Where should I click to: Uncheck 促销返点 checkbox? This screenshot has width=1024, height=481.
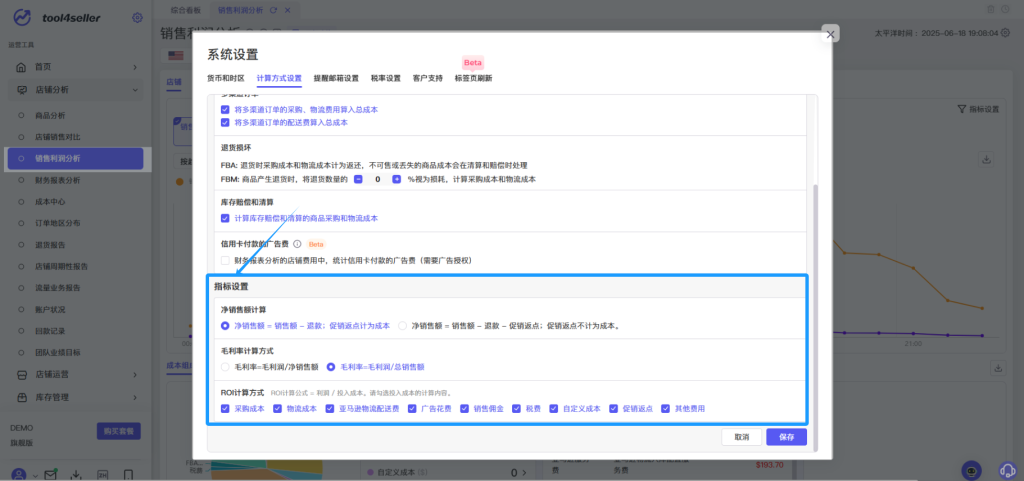[614, 409]
